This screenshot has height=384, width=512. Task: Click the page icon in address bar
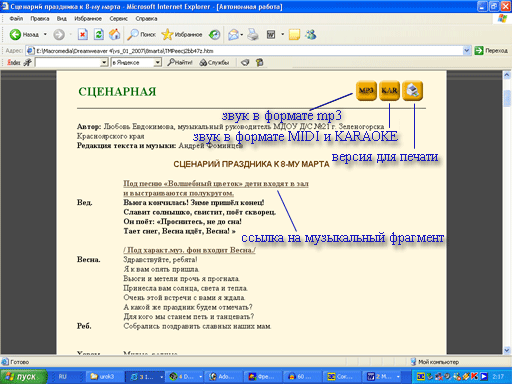30,51
